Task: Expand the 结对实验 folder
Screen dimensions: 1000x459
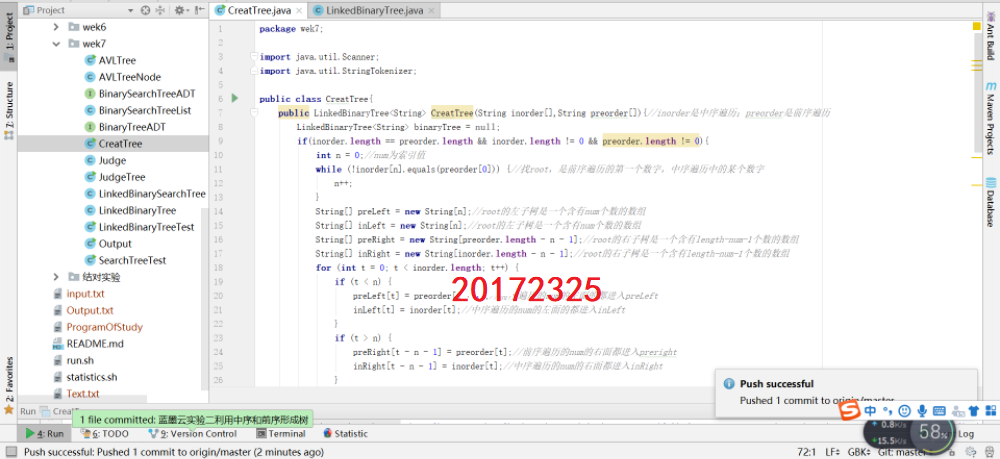Action: click(55, 277)
